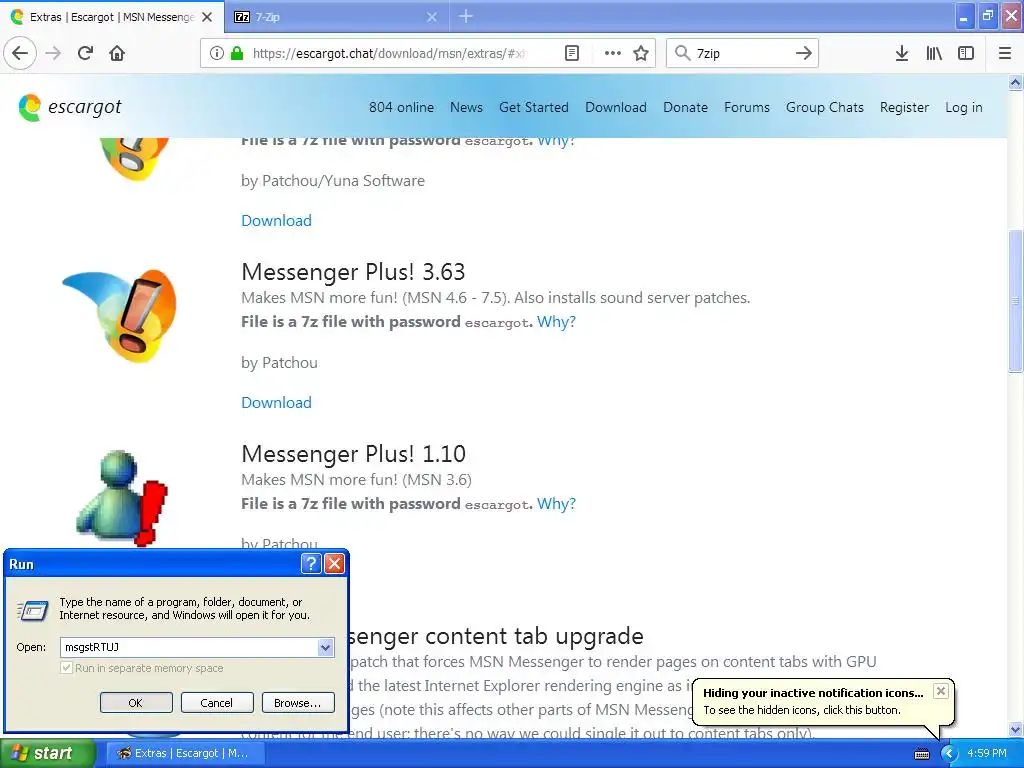Open the Firefox downloads panel

point(902,53)
